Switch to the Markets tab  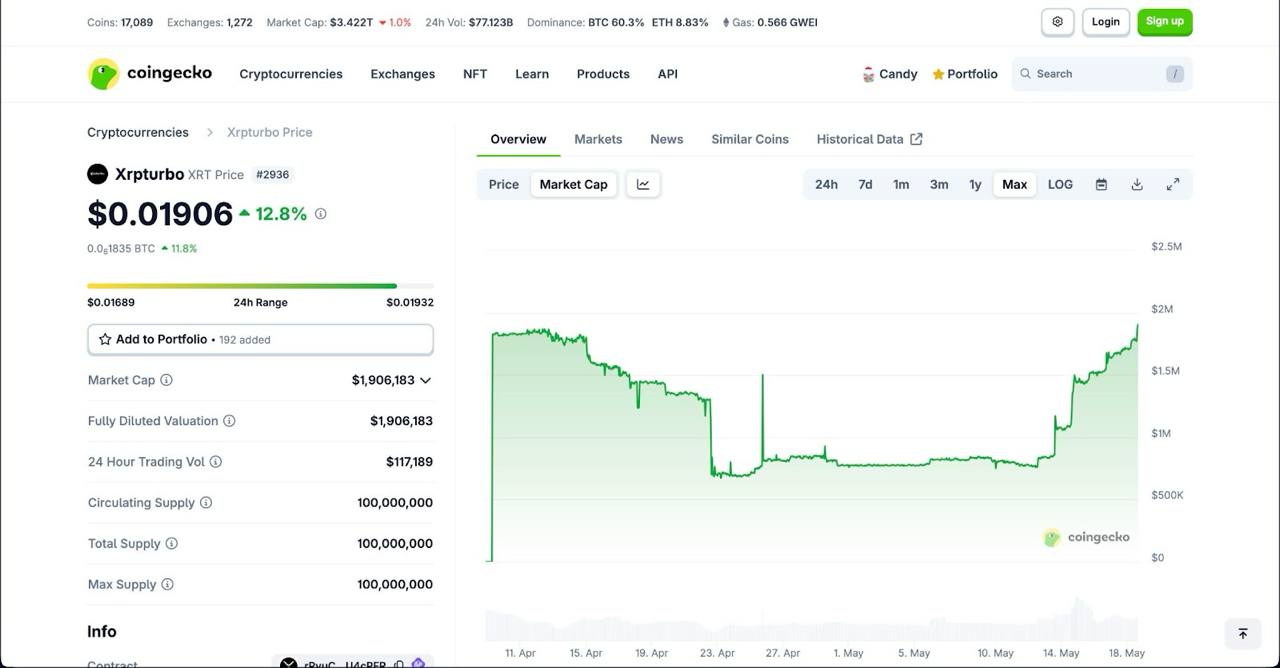(x=598, y=139)
